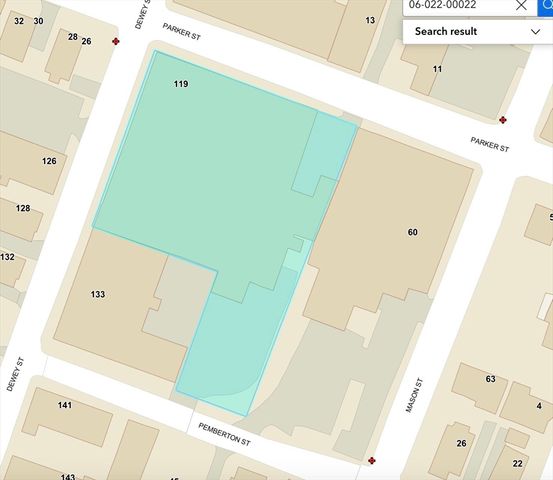Click the red marker on Pemberton and Mason
The height and width of the screenshot is (480, 553).
click(371, 461)
